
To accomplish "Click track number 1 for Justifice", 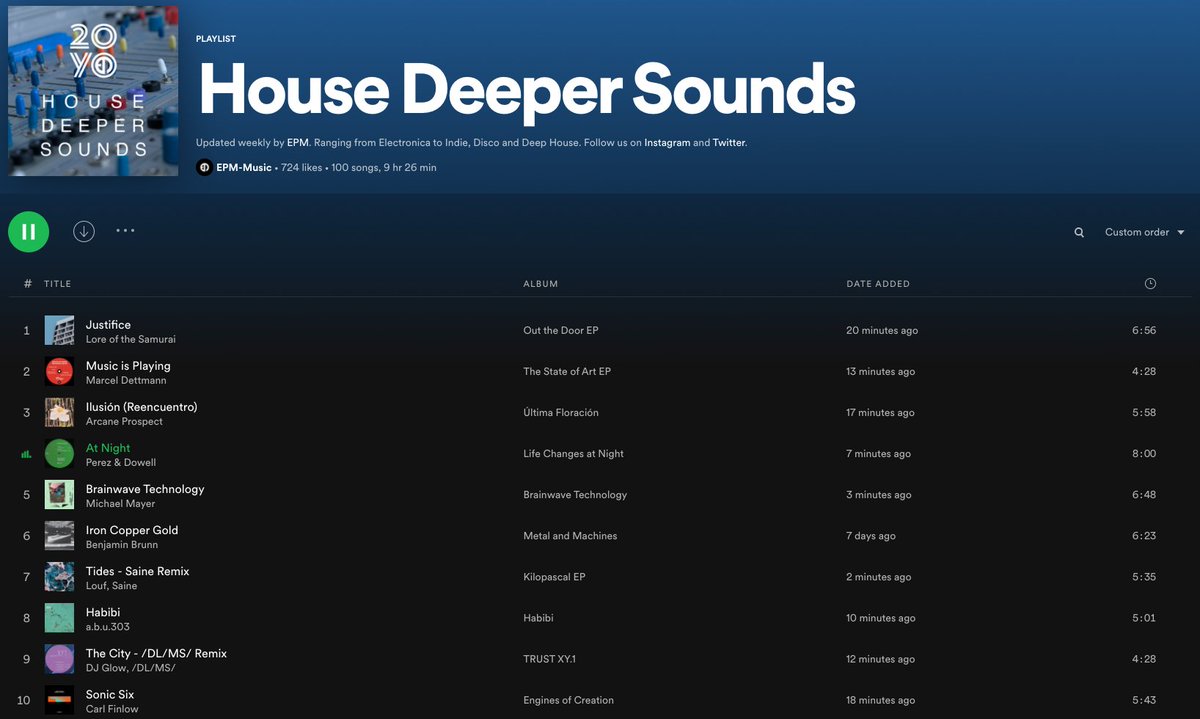I will click(x=27, y=331).
